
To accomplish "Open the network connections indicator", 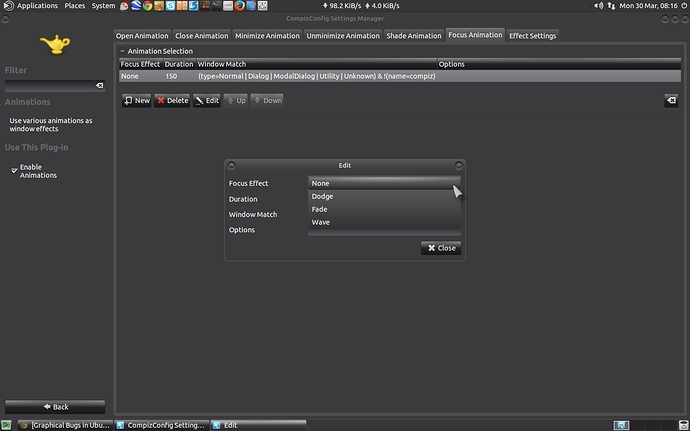I will [x=611, y=6].
